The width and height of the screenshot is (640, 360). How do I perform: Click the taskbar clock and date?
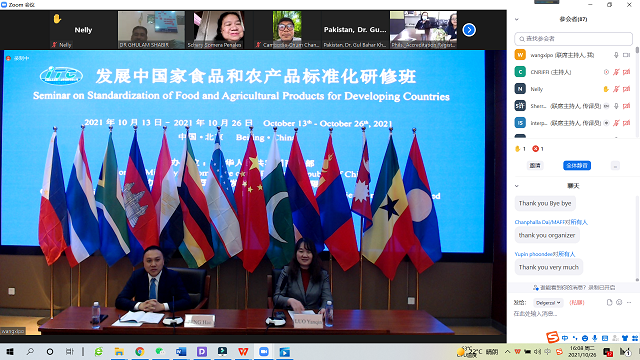click(x=582, y=351)
